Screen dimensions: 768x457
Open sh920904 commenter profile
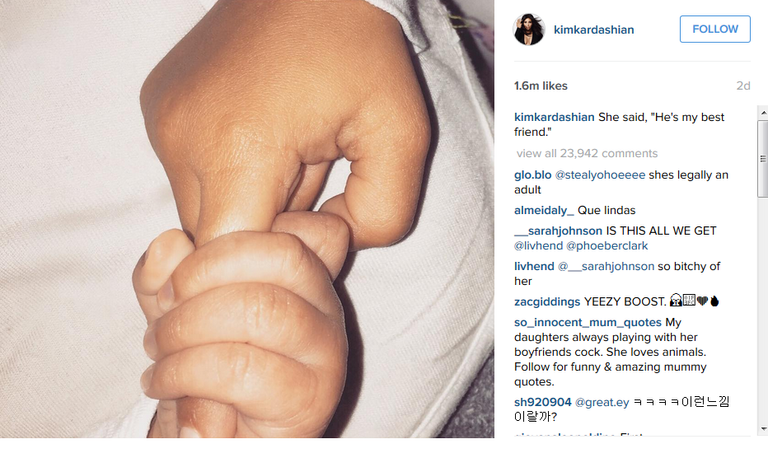(x=543, y=402)
